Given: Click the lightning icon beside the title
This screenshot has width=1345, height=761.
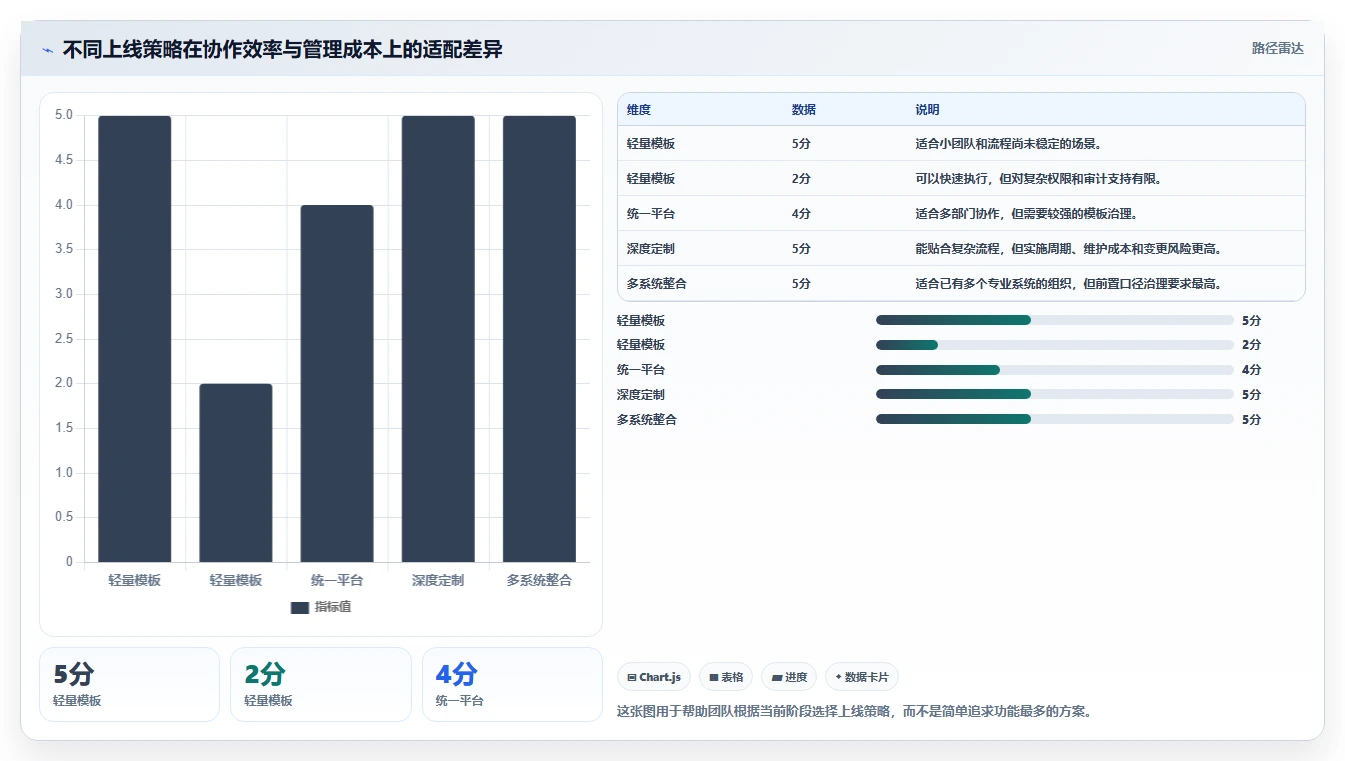Looking at the screenshot, I should coord(48,50).
